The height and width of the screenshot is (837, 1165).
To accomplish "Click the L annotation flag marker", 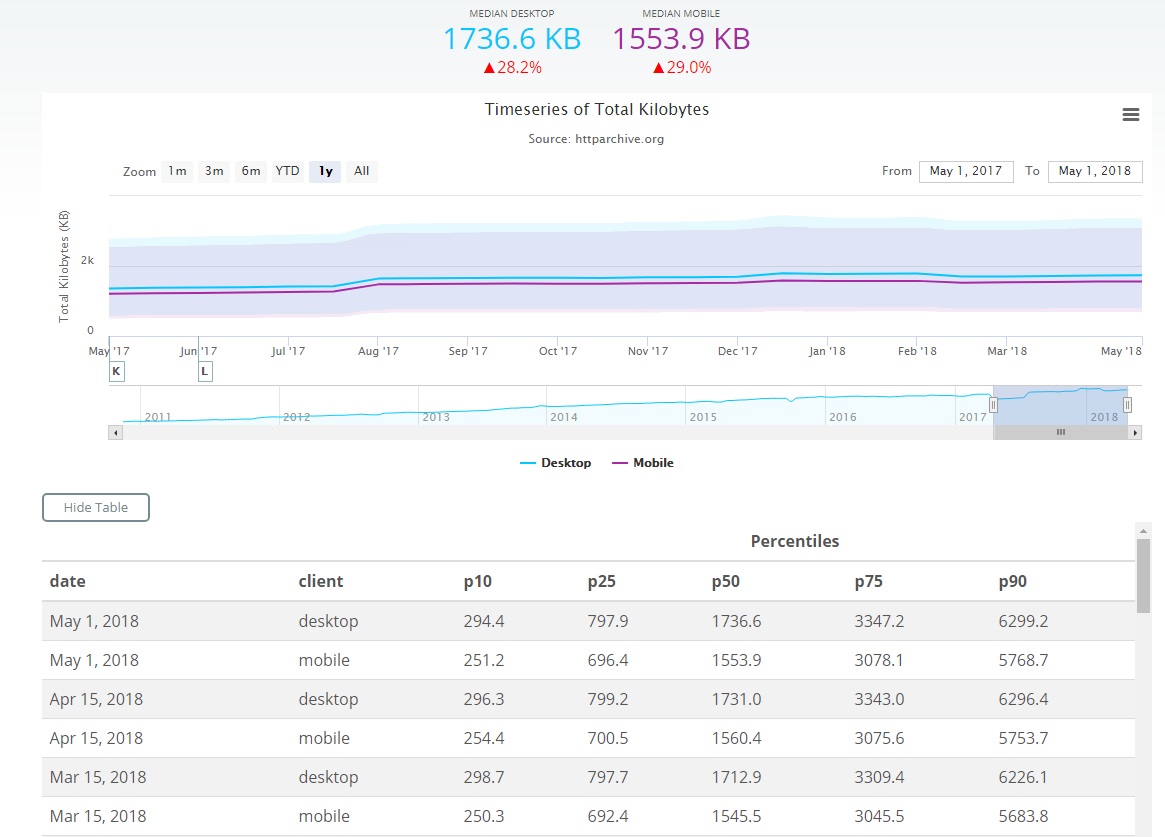I will coord(205,372).
